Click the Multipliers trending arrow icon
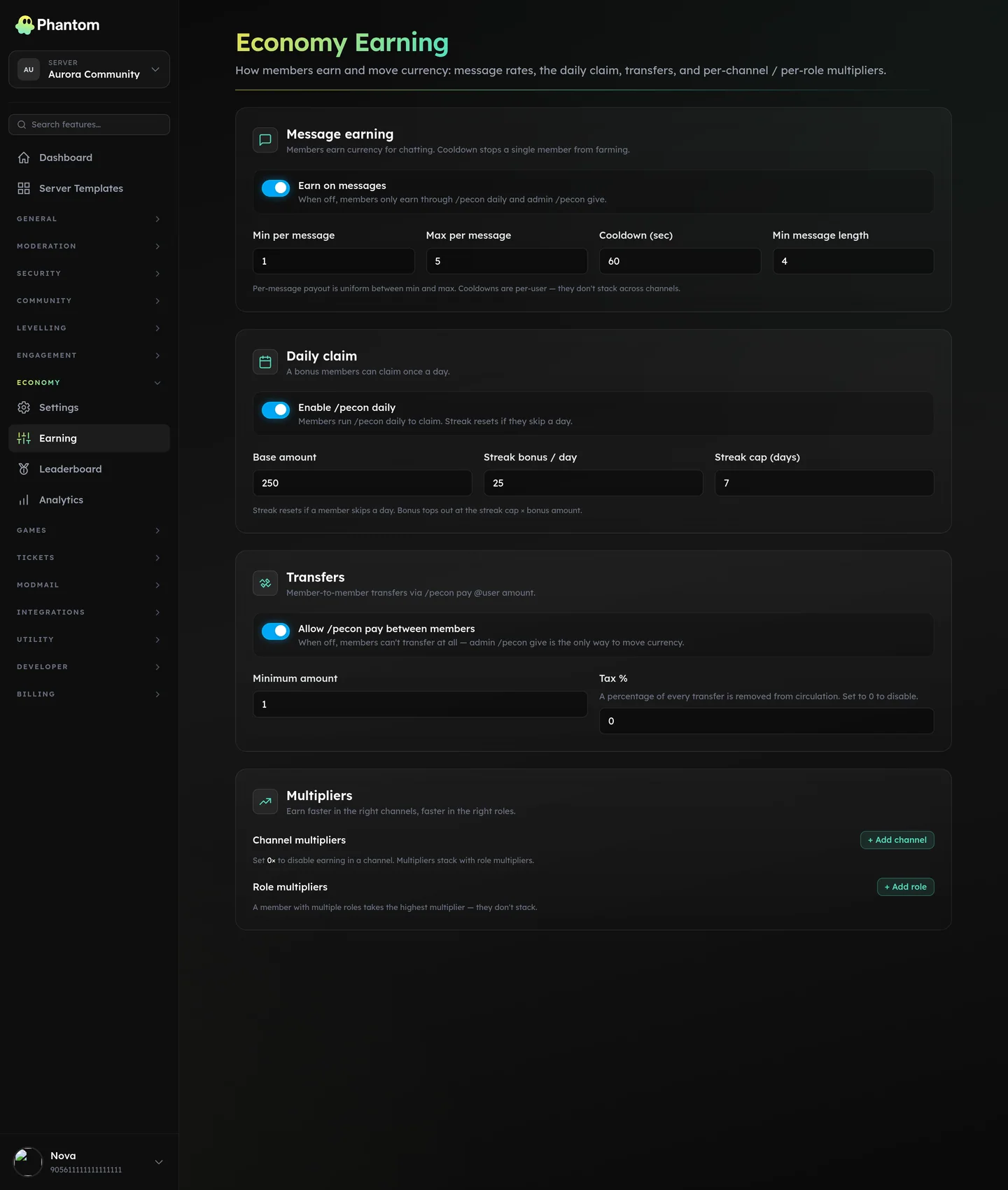The width and height of the screenshot is (1008, 1190). click(x=265, y=801)
